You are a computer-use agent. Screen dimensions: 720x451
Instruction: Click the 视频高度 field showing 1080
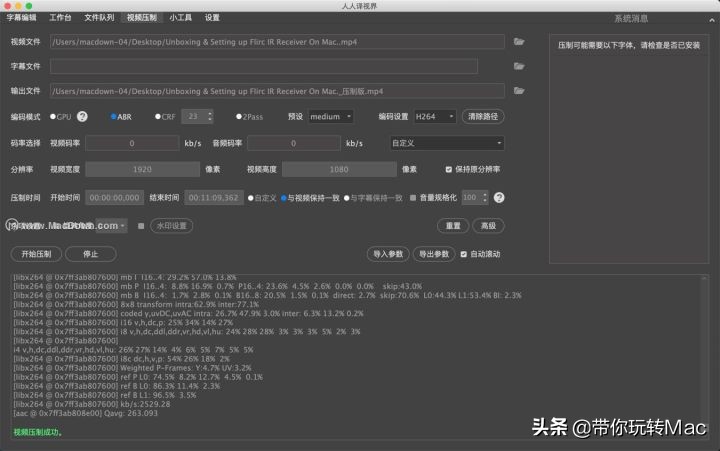point(339,169)
